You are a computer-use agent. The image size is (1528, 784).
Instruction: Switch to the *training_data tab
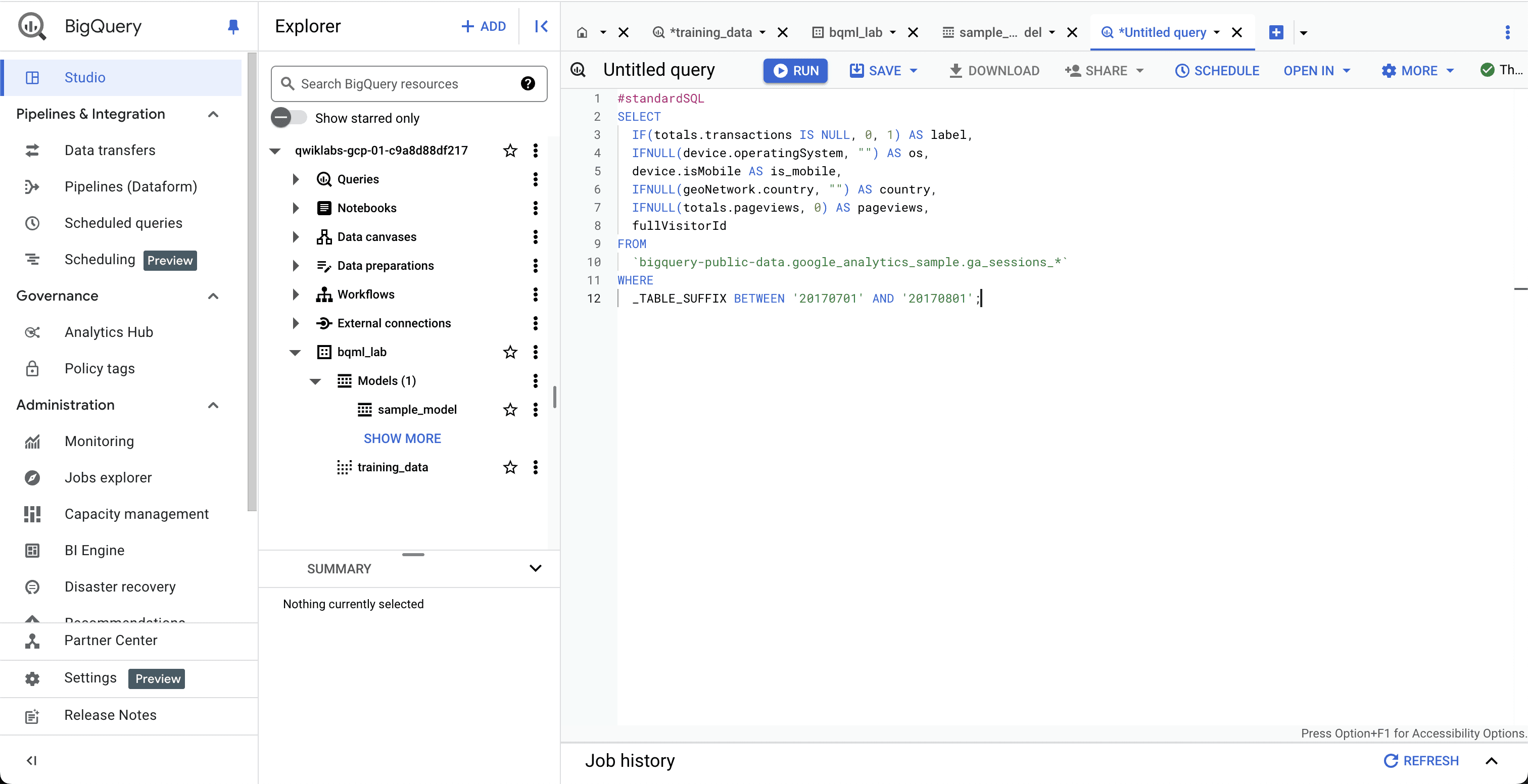coord(709,33)
